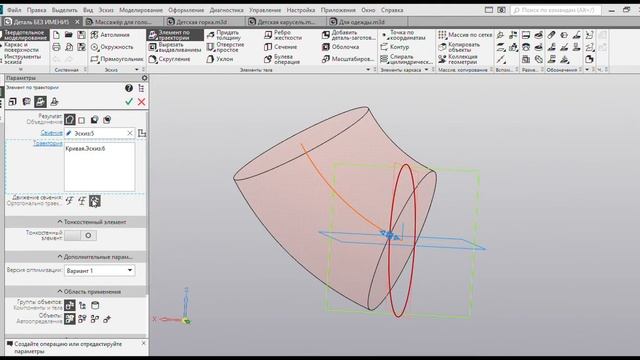The image size is (640, 360).
Task: Open Коллекция геометрии command
Action: [458, 59]
